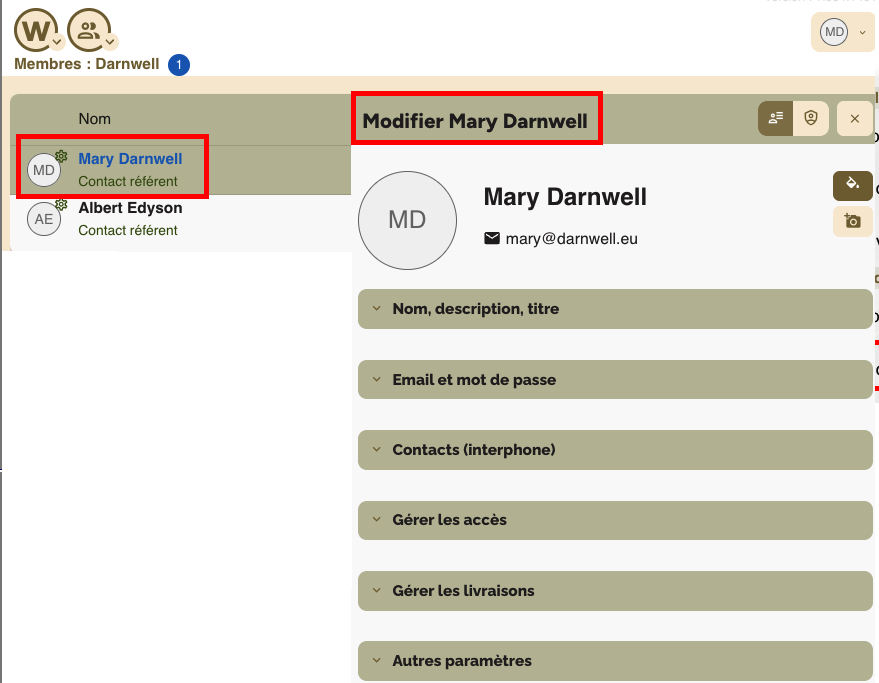Click the paint bucket color icon
This screenshot has height=683, width=879.
pos(852,185)
